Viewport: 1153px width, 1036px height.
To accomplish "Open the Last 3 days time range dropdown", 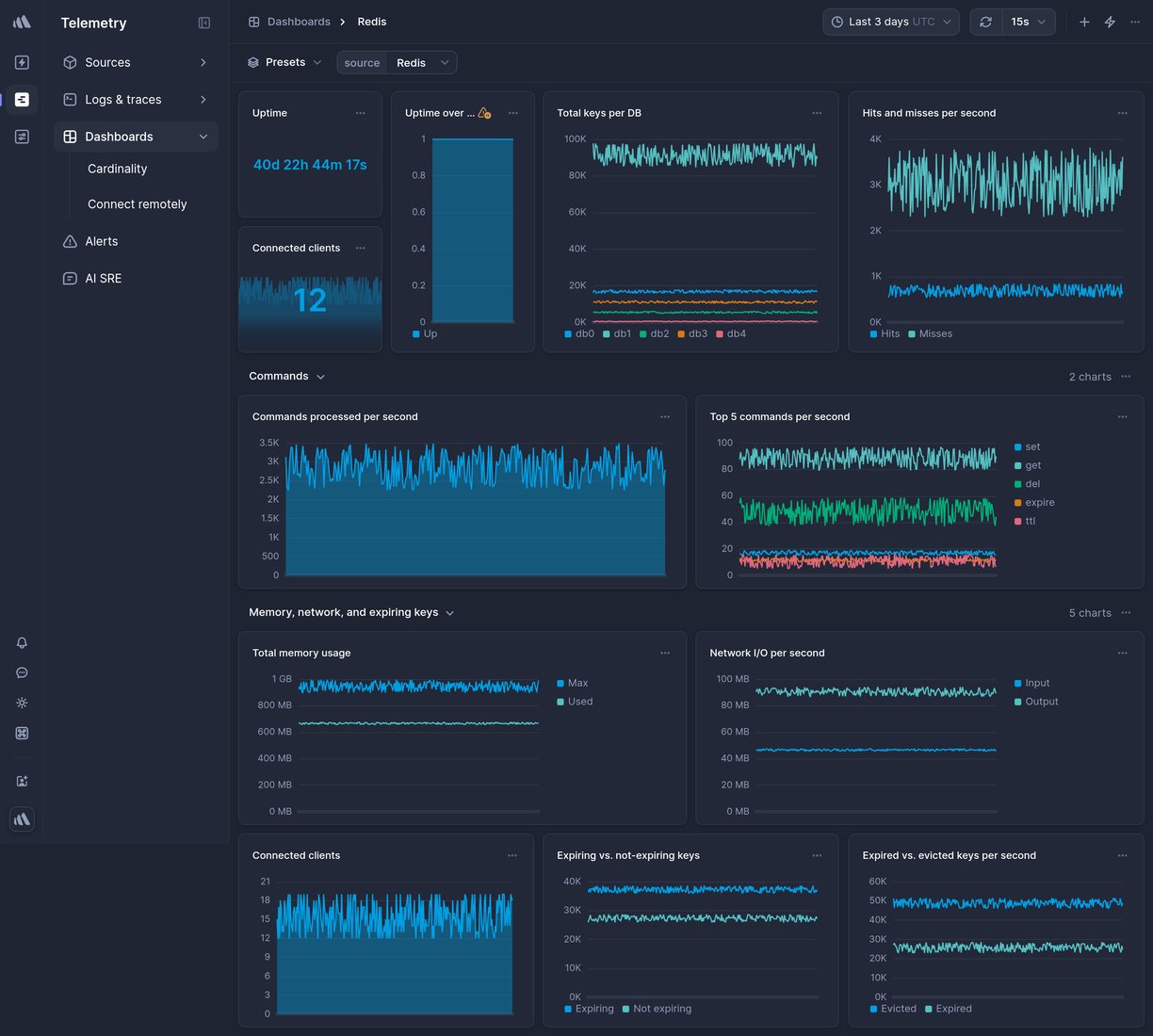I will [890, 22].
